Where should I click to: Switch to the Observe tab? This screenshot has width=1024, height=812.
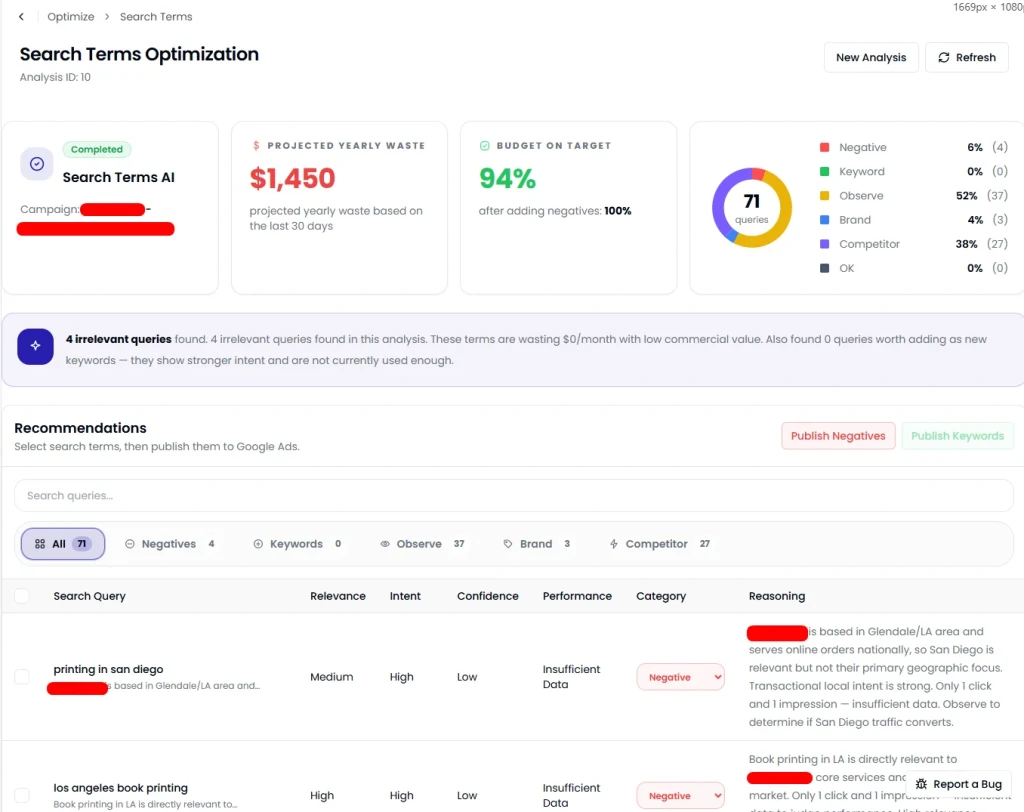pyautogui.click(x=423, y=544)
